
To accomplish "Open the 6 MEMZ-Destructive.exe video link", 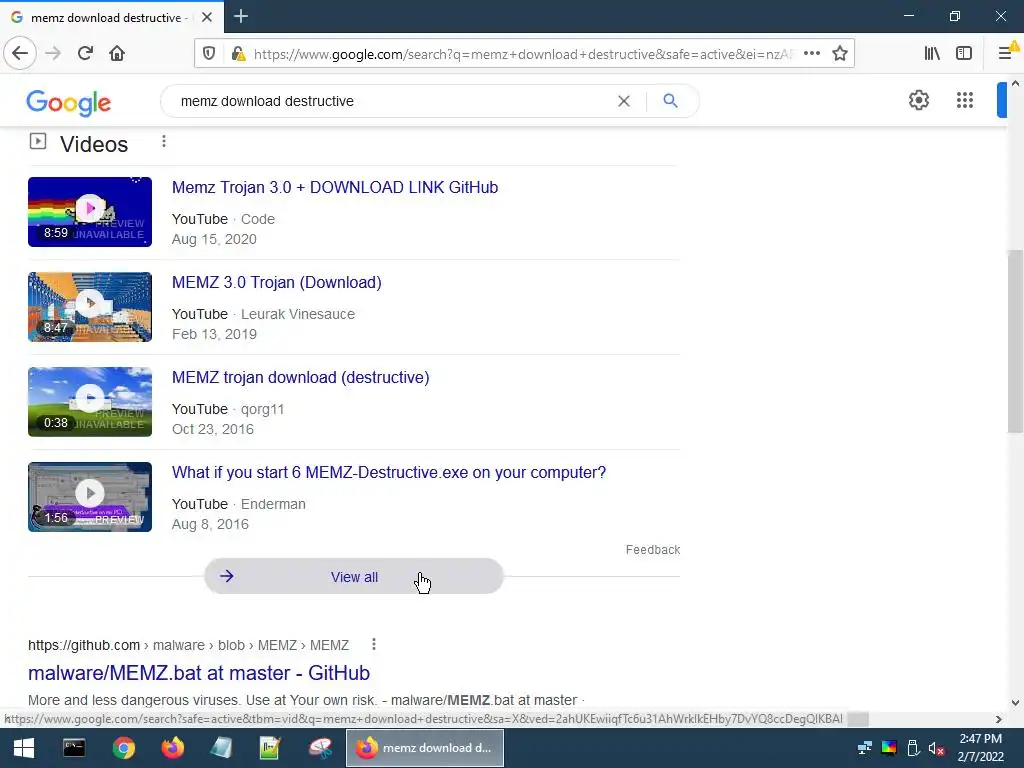I will (x=389, y=472).
